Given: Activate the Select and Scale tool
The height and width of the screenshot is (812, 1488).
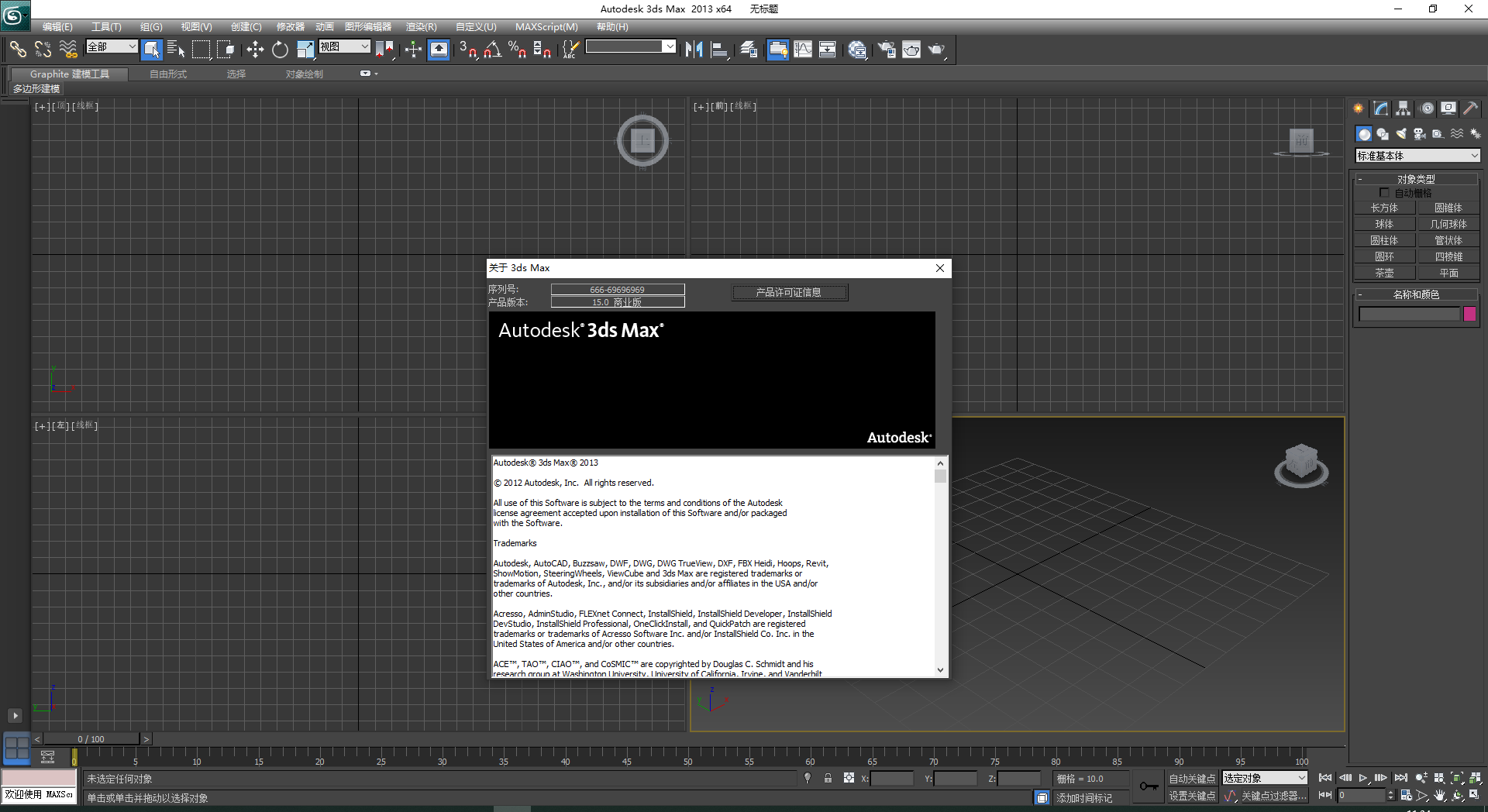Looking at the screenshot, I should (x=305, y=50).
